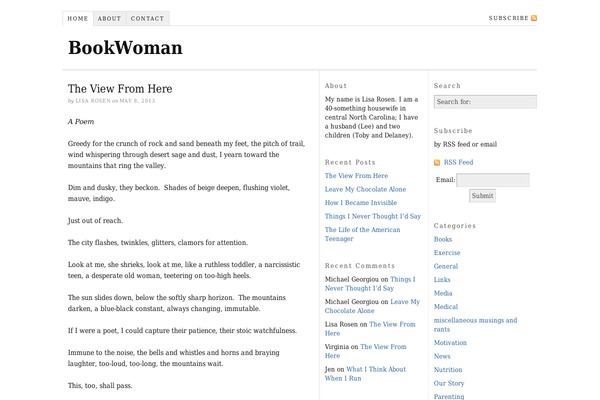Viewport: 600px width, 400px height.
Task: Click the line 'Just out of reach.'
Action: click(95, 220)
